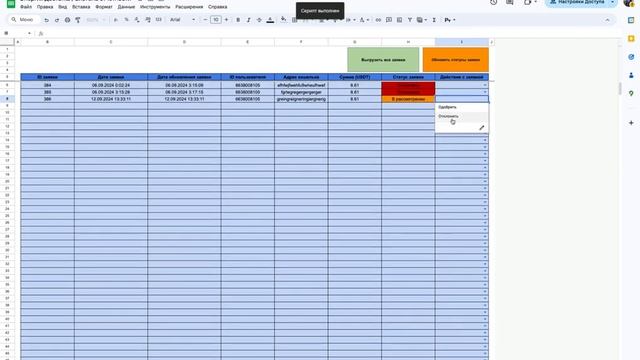The height and width of the screenshot is (360, 640).
Task: Open the Данные menu
Action: coord(126,7)
